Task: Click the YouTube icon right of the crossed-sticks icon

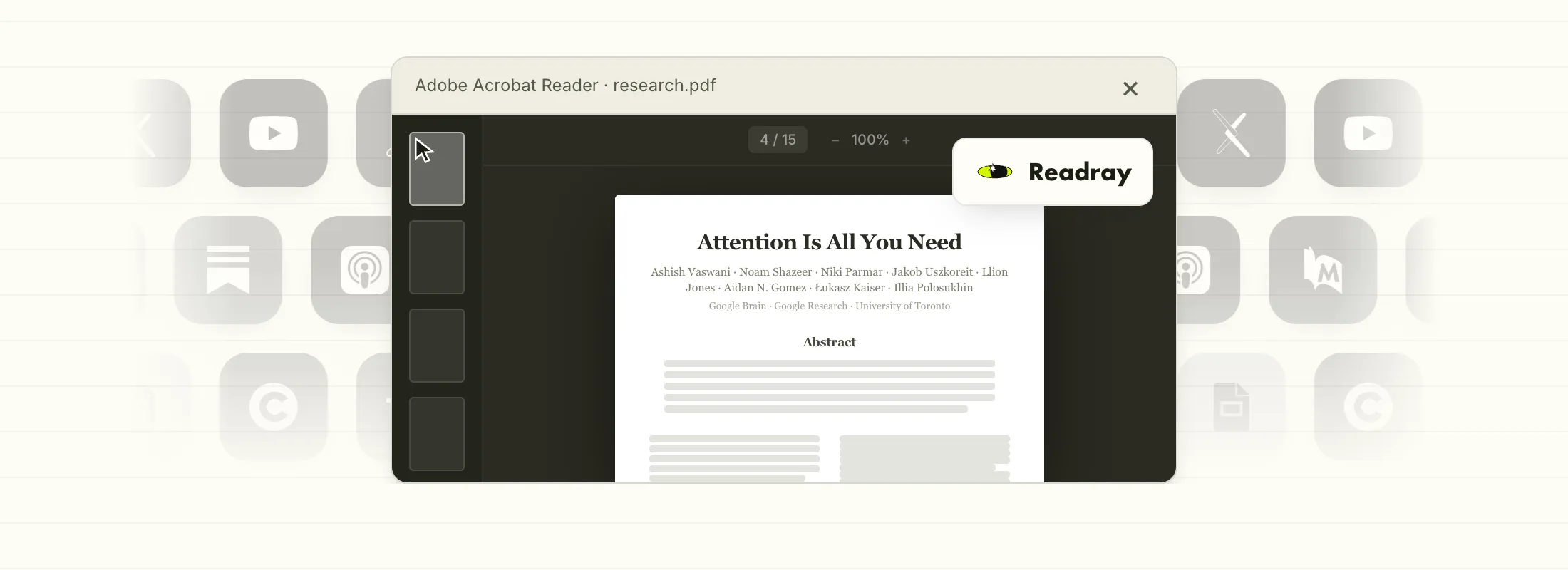Action: (x=1368, y=133)
